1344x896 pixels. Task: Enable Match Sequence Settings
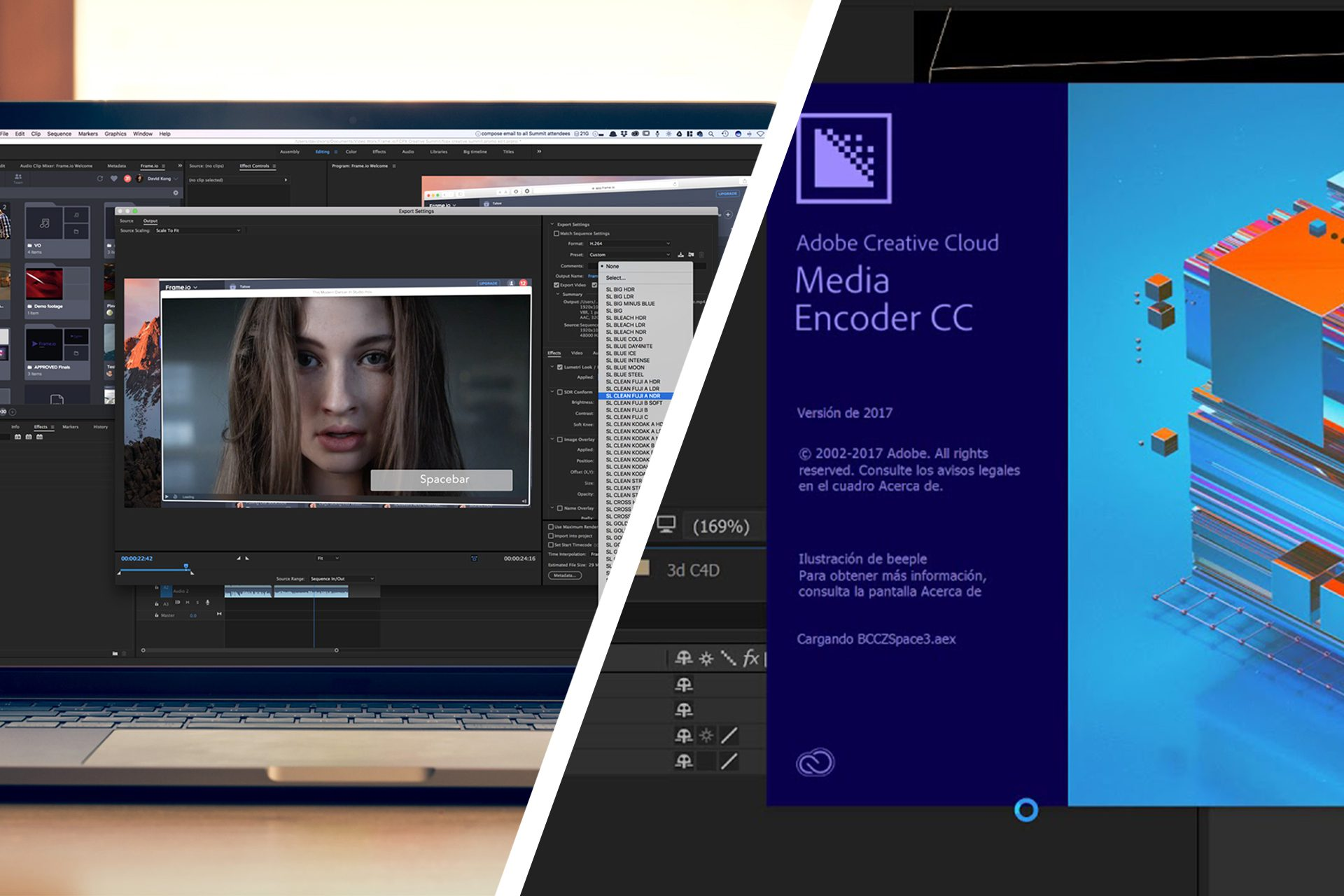556,233
